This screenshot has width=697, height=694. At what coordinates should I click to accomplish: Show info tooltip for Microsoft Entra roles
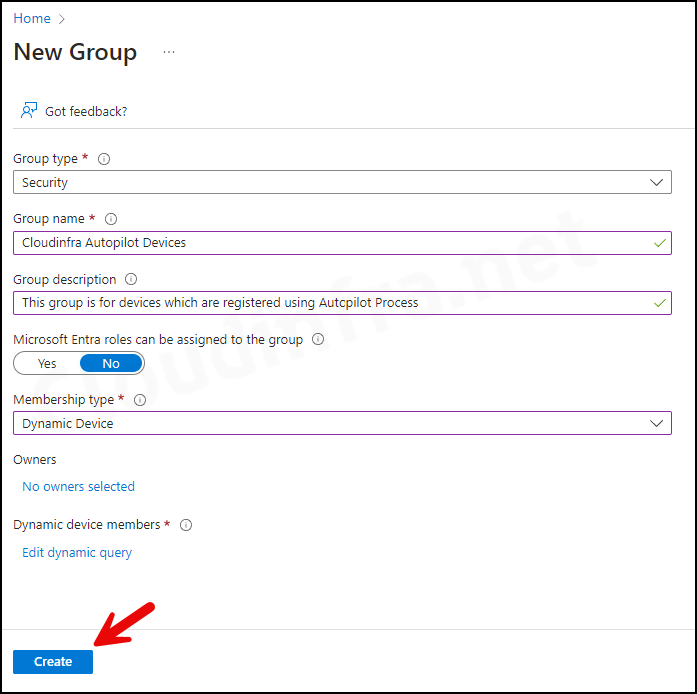[x=318, y=339]
